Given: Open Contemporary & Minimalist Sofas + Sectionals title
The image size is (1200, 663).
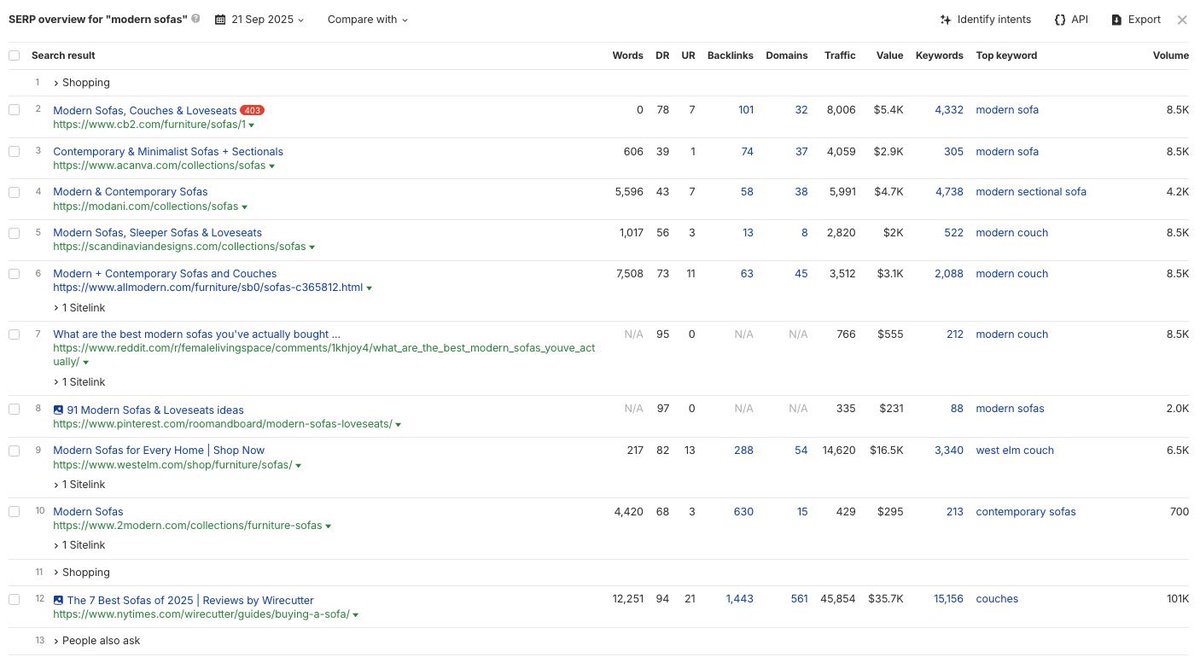Looking at the screenshot, I should (168, 152).
